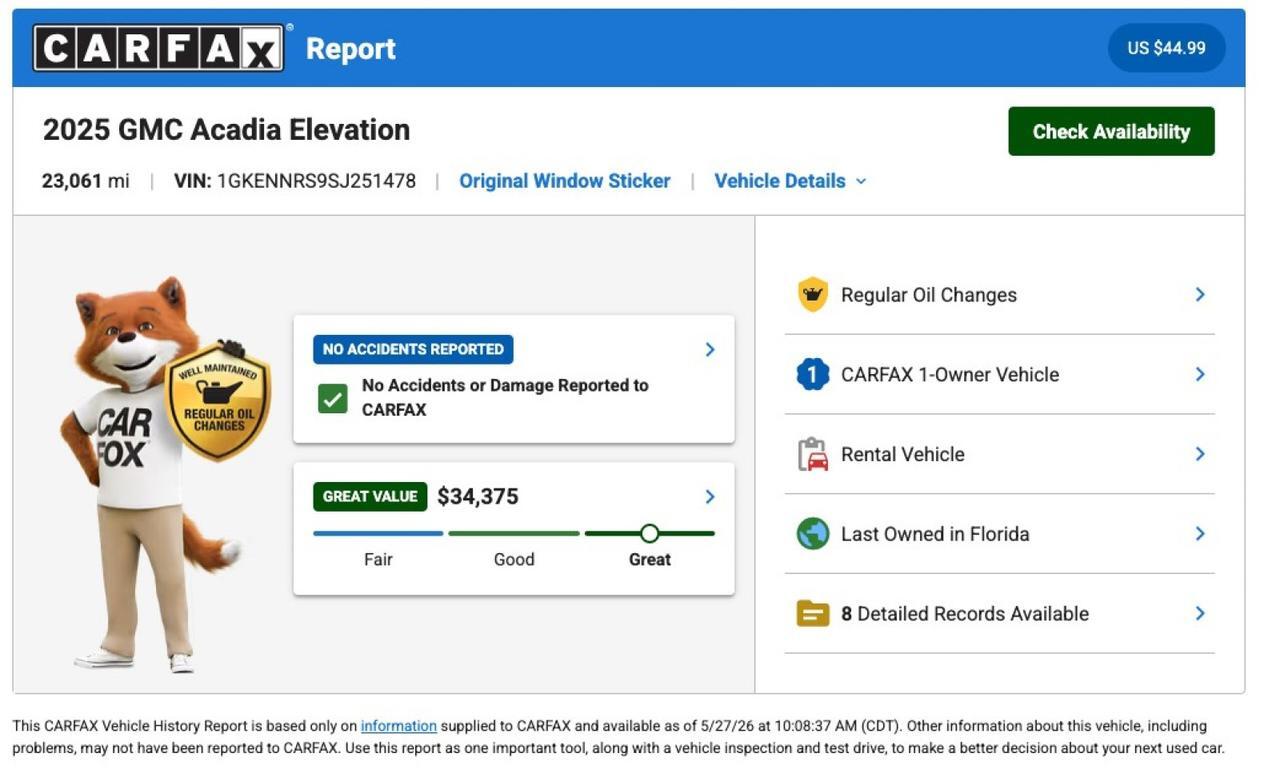Click the 23,061 mi mileage text
Image resolution: width=1280 pixels, height=769 pixels.
click(86, 181)
